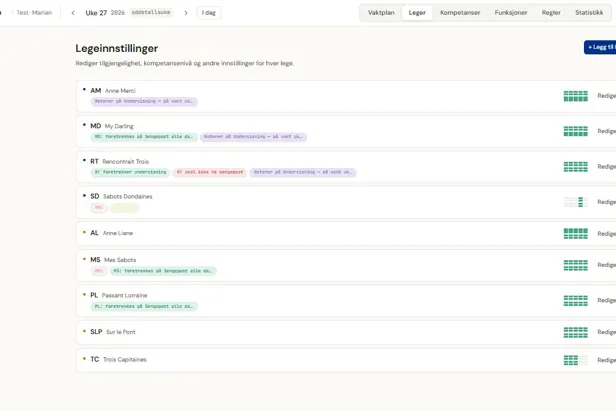
Task: Select the SLP Sur le Pont row name
Action: 113,332
